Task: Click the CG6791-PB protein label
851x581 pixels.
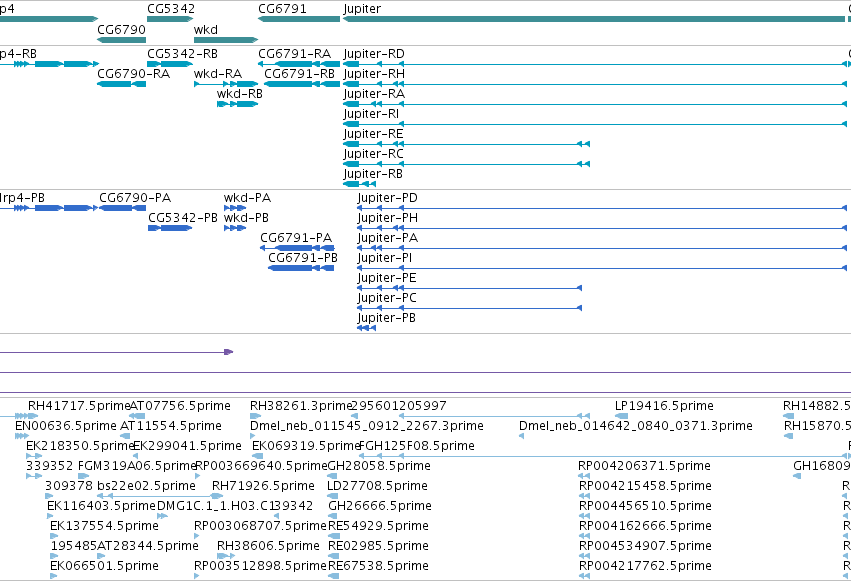Action: (303, 258)
